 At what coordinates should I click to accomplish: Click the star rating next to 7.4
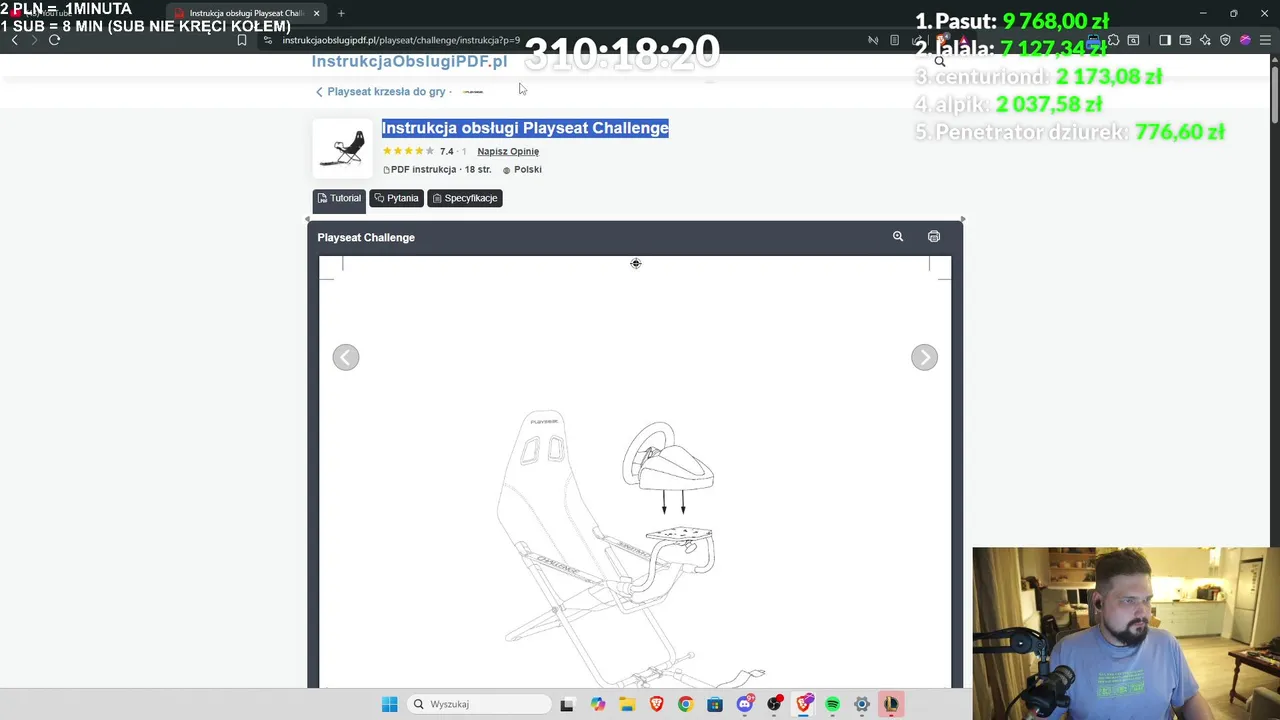click(408, 151)
